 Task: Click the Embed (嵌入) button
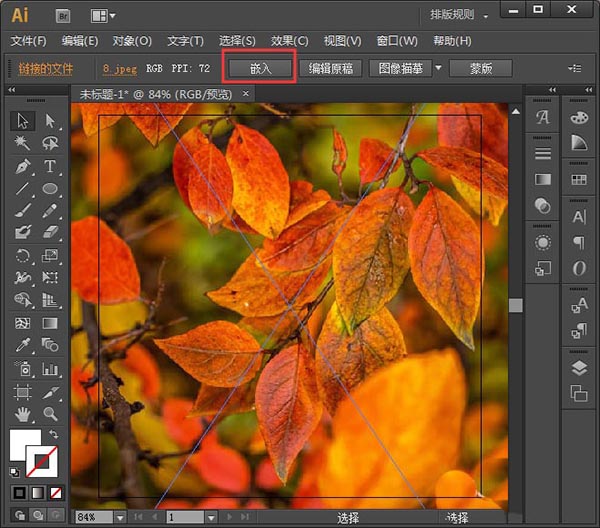click(x=260, y=68)
